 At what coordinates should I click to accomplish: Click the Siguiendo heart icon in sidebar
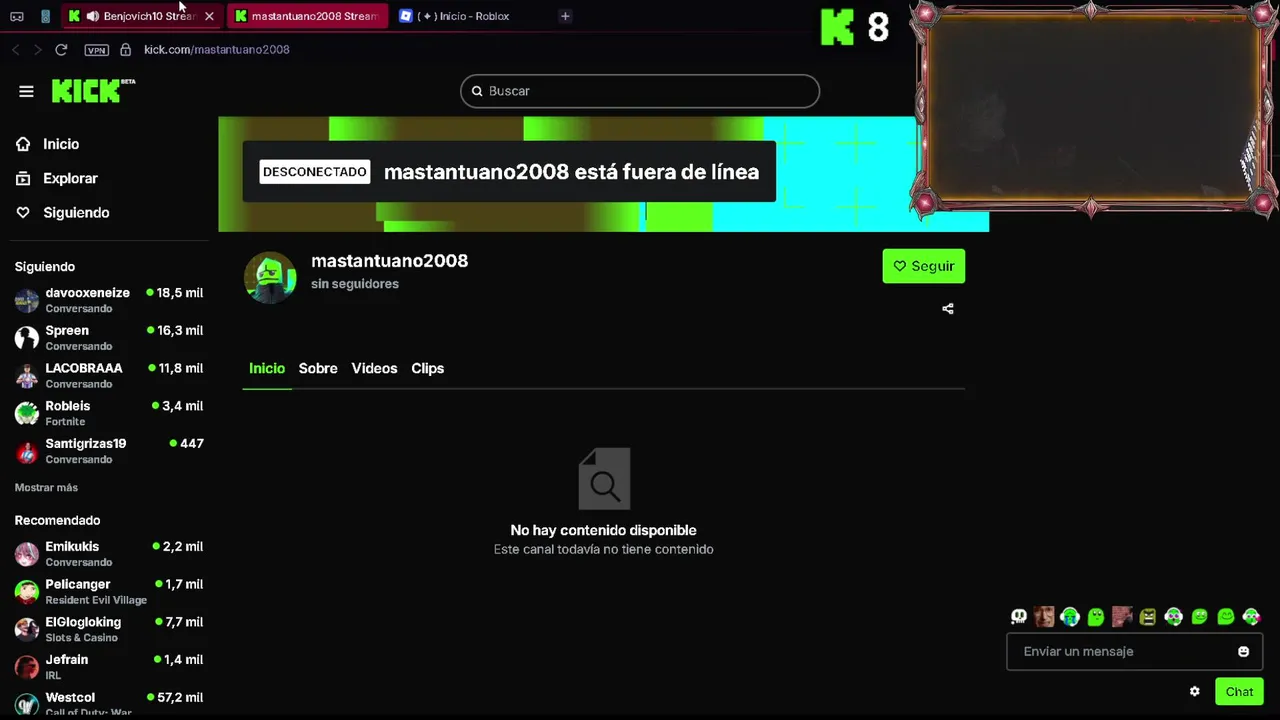pos(23,212)
